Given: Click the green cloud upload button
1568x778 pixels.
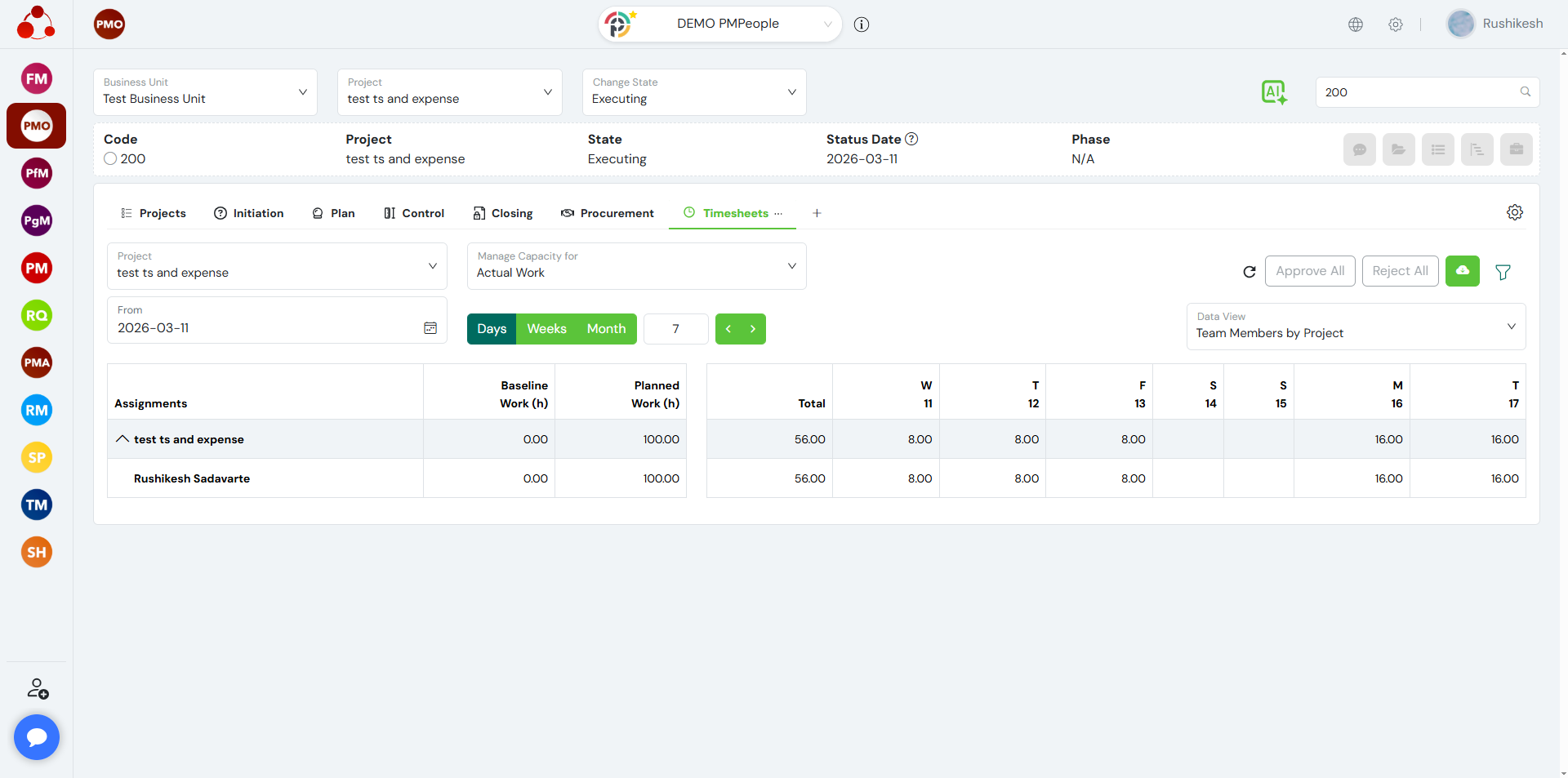Looking at the screenshot, I should [x=1462, y=271].
